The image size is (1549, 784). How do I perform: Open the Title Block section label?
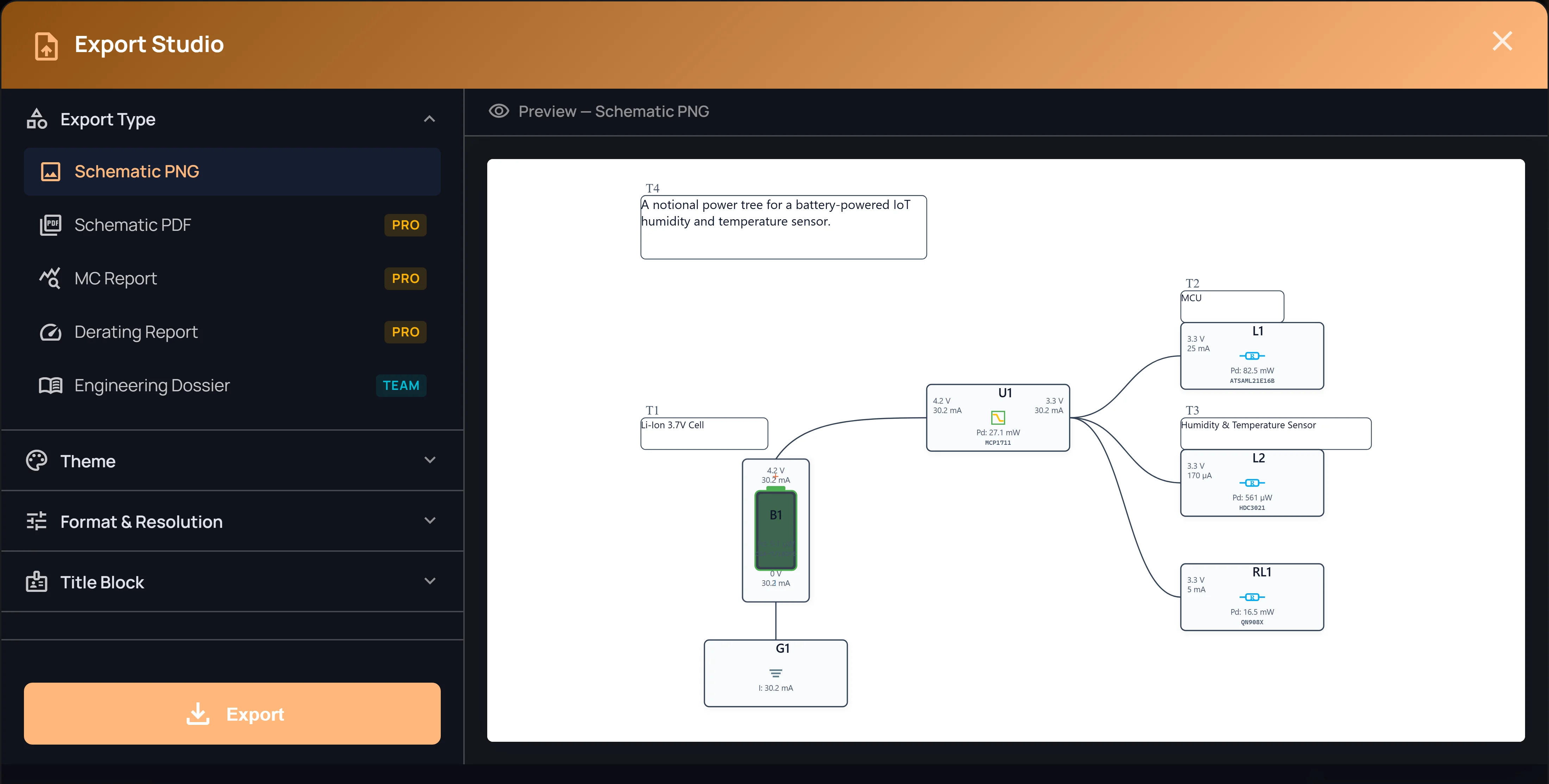(x=102, y=583)
